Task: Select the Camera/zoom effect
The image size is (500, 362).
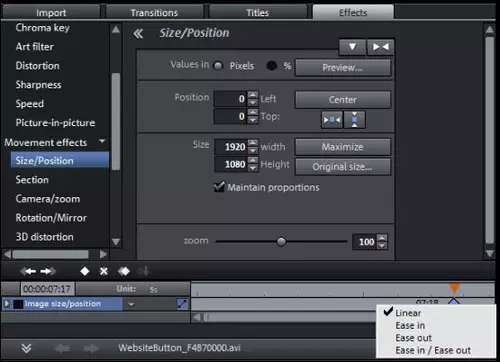Action: pyautogui.click(x=48, y=199)
